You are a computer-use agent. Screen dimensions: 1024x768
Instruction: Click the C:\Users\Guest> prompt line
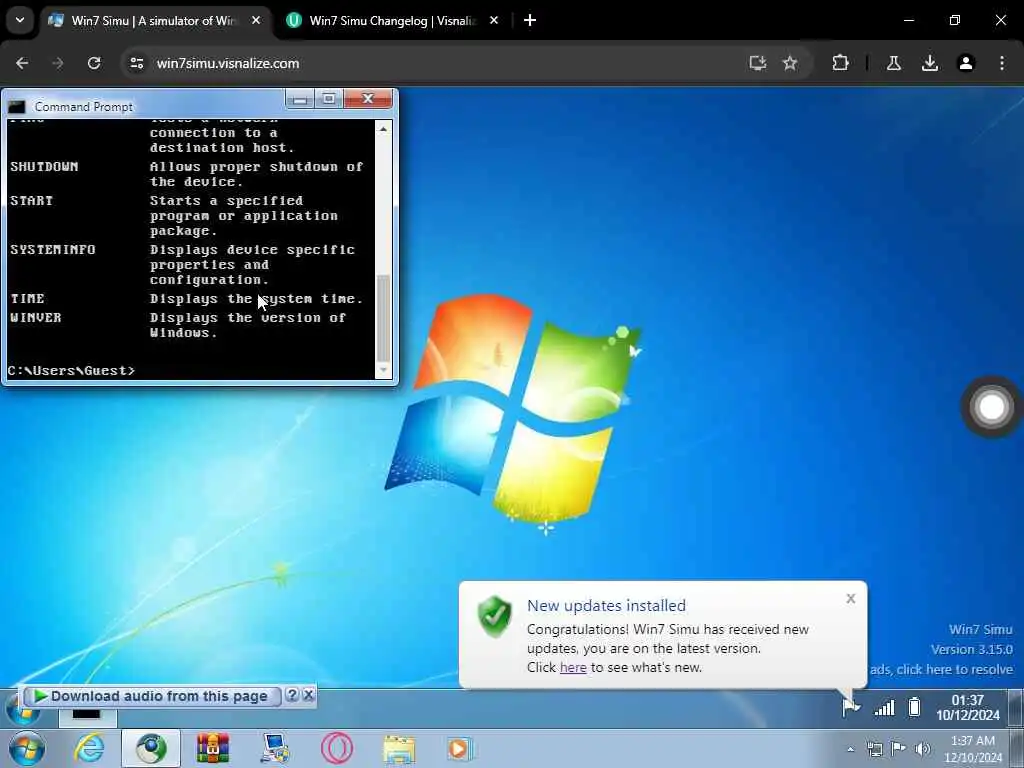tap(71, 370)
